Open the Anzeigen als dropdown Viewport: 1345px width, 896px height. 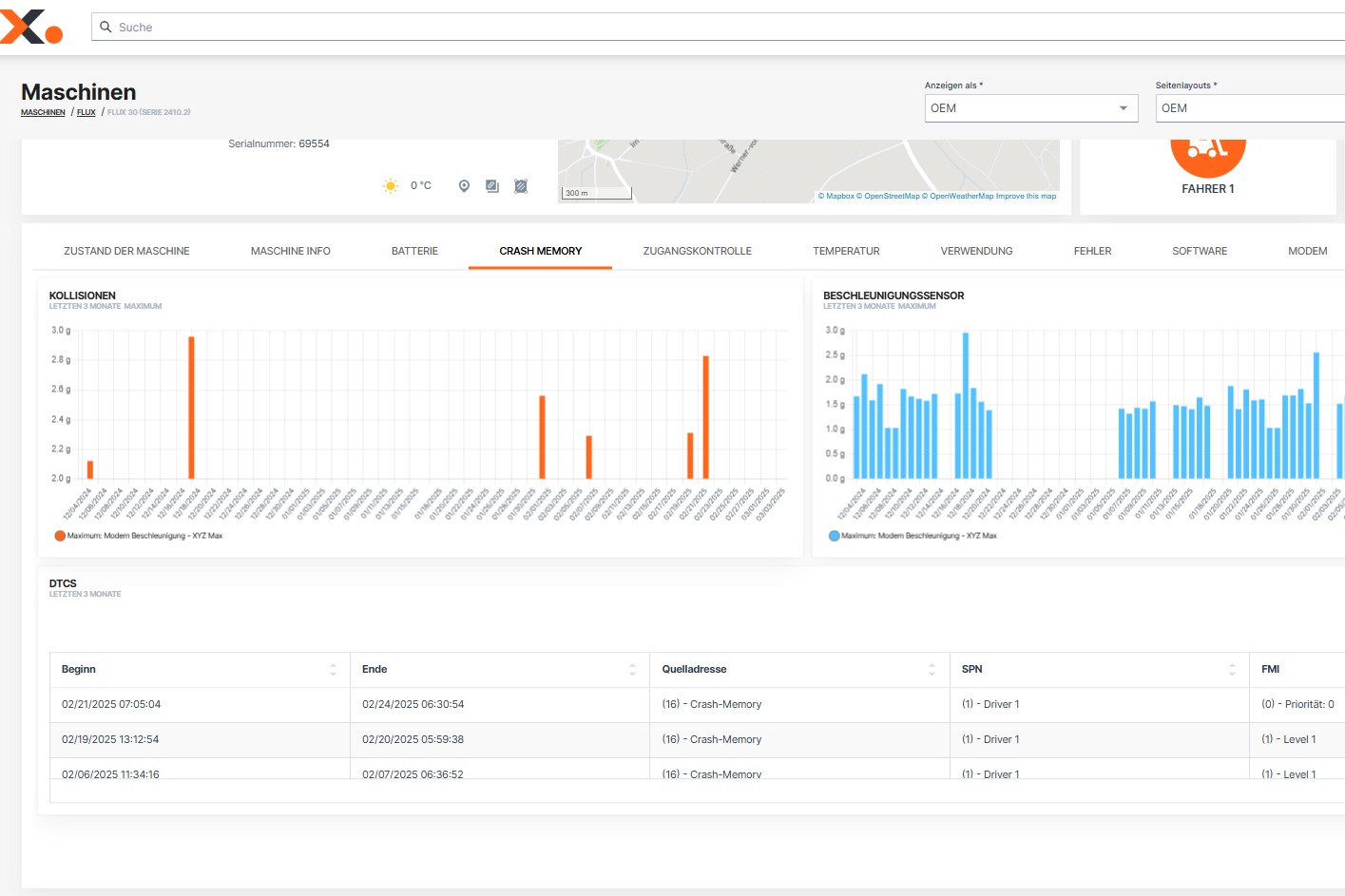(x=1030, y=108)
